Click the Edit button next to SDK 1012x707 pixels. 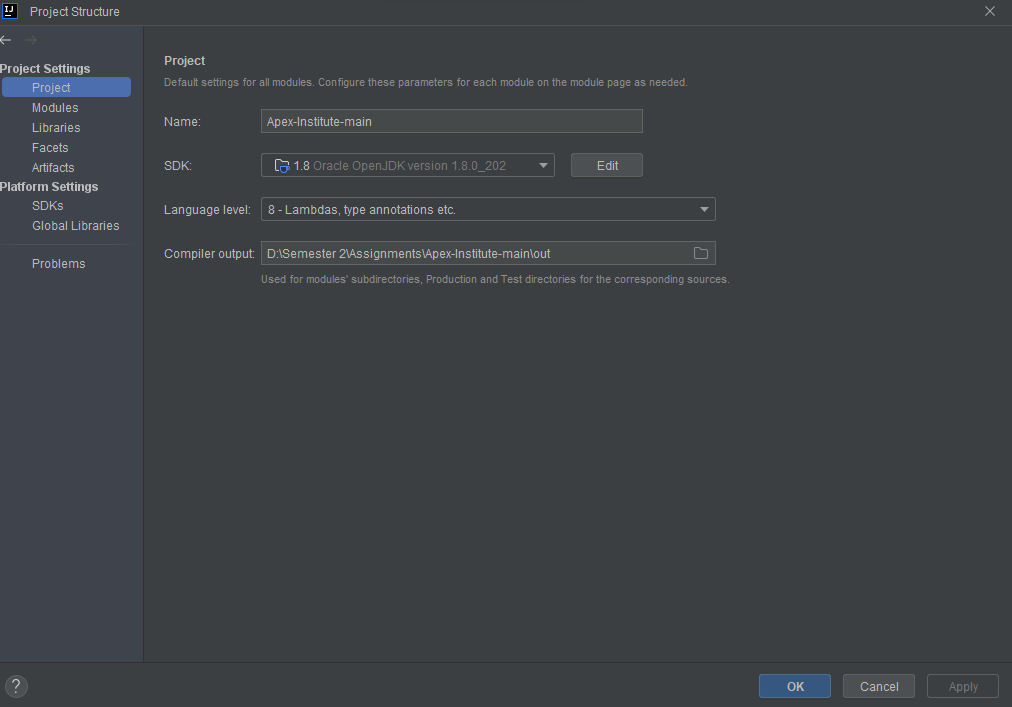(x=606, y=164)
